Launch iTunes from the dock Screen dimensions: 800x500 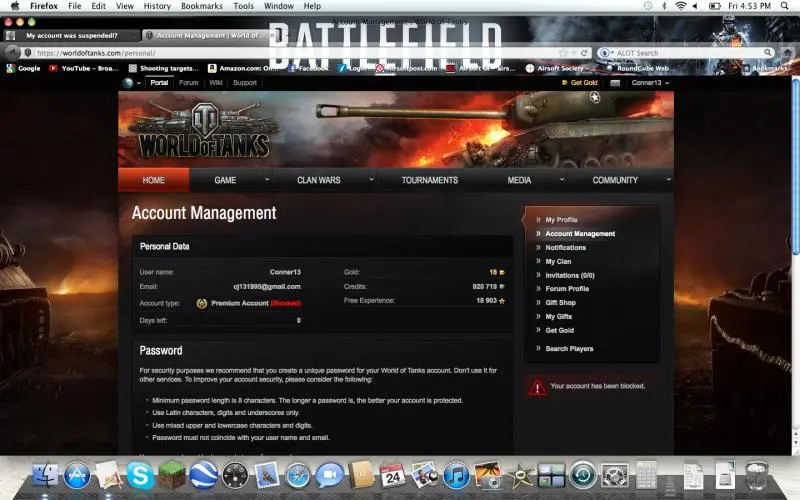click(456, 475)
